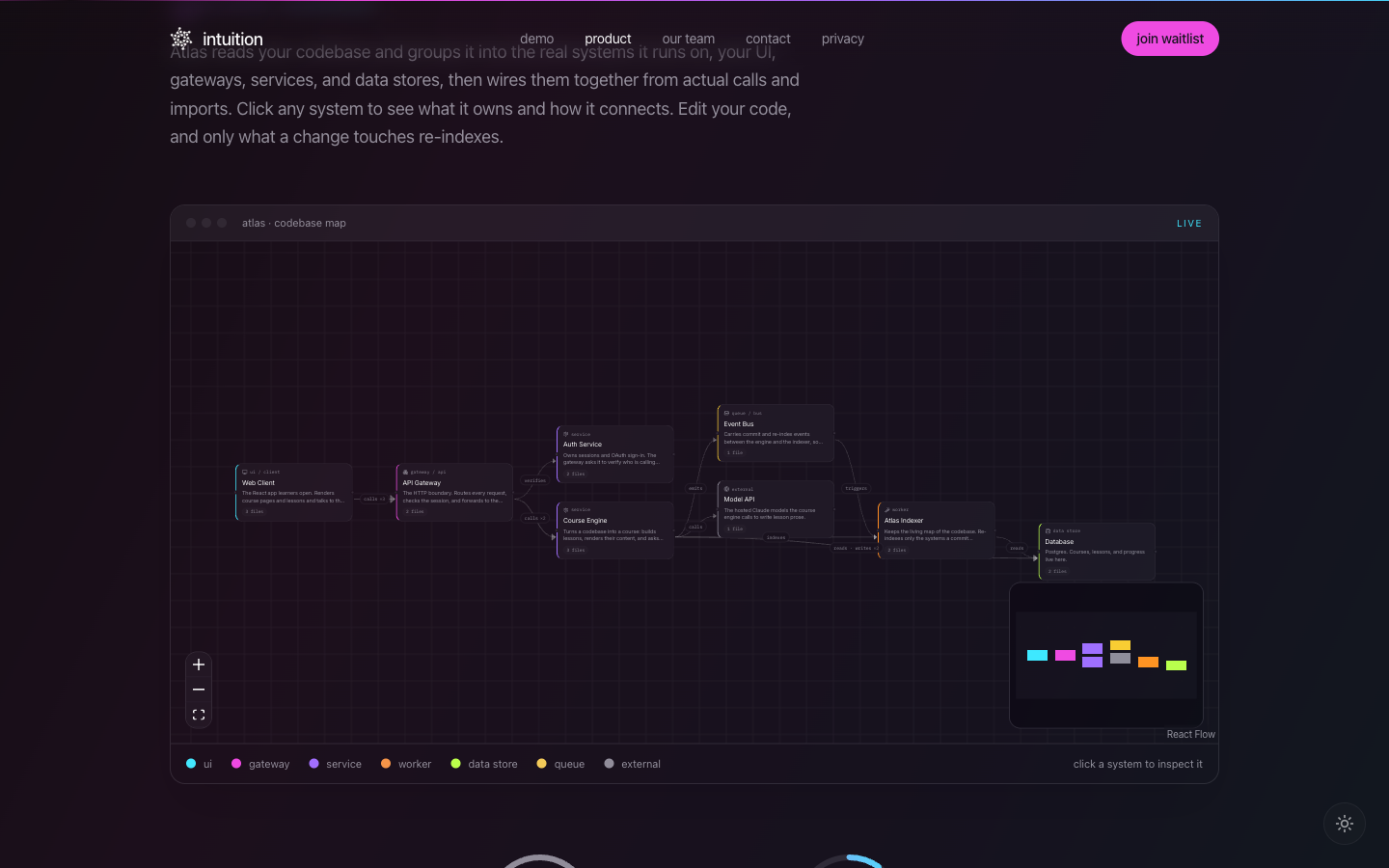Image resolution: width=1389 pixels, height=868 pixels.
Task: Select the API Gateway system title
Action: (422, 483)
